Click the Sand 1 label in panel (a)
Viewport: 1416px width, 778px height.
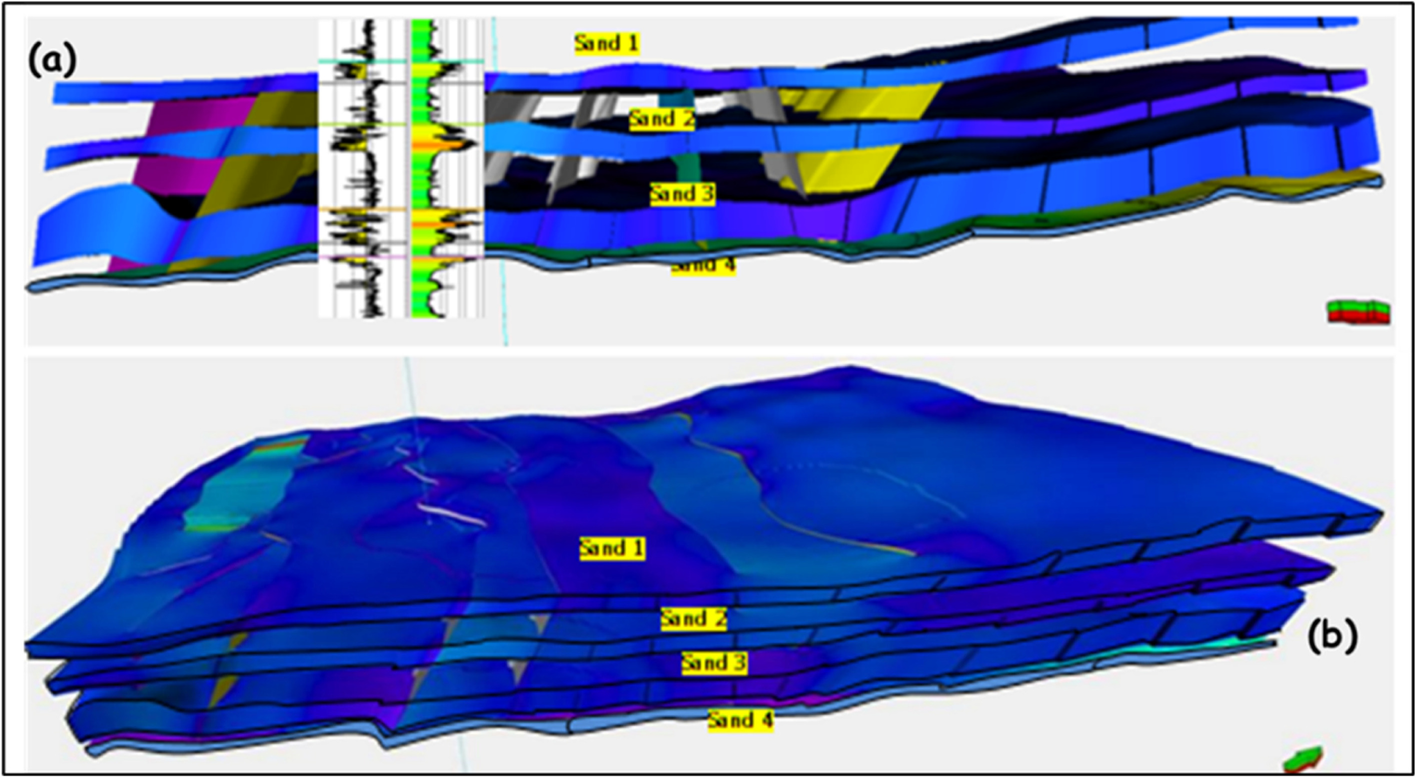pos(606,42)
